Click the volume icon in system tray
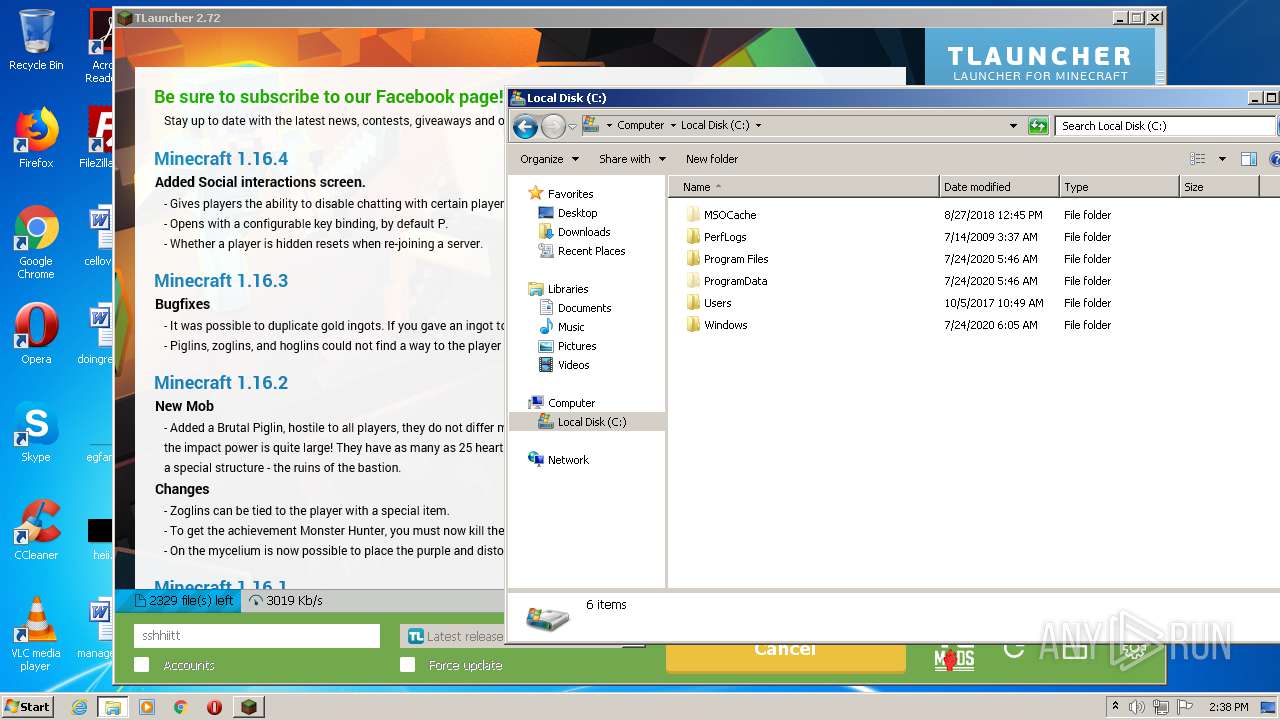 [x=1137, y=707]
